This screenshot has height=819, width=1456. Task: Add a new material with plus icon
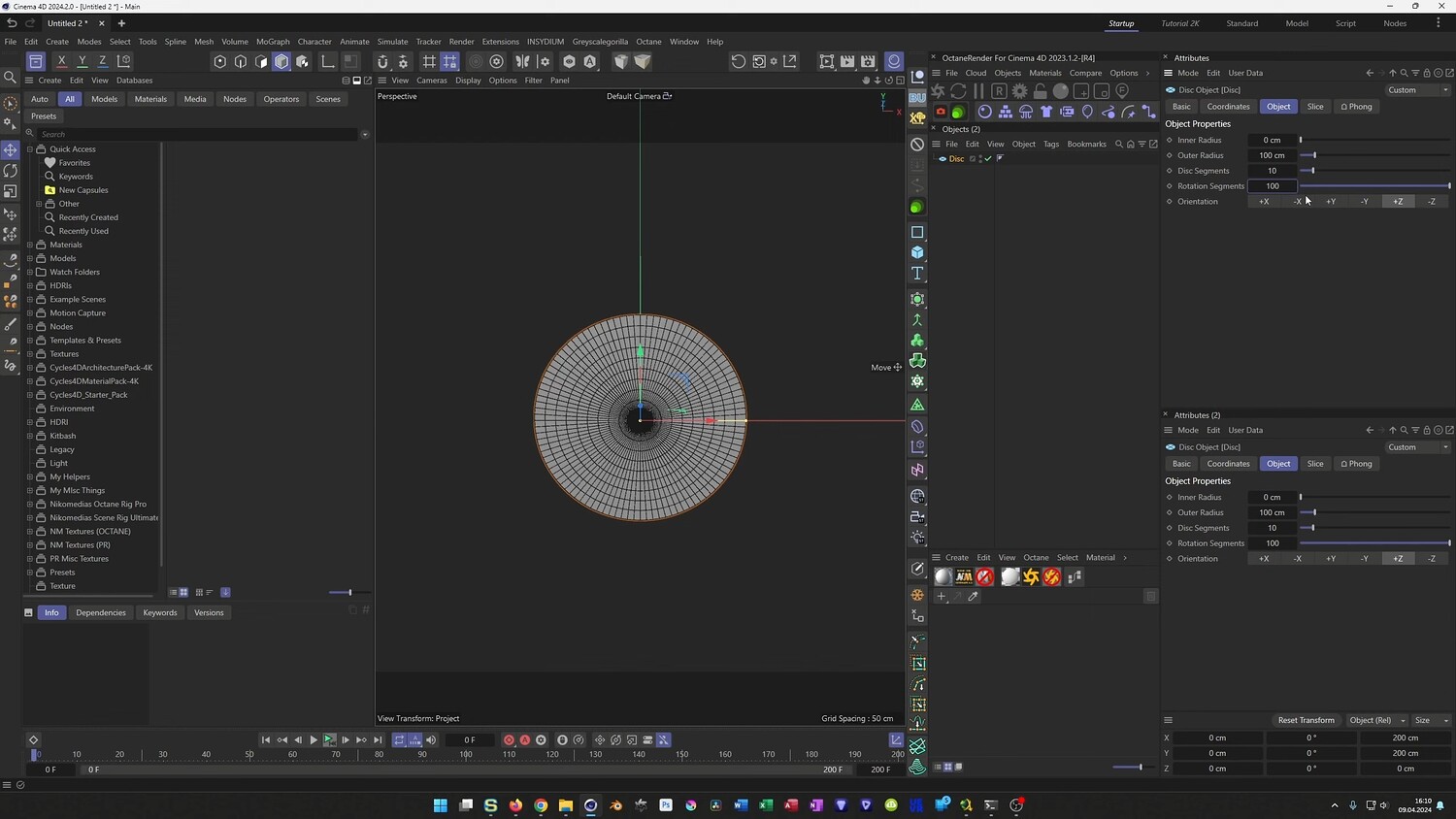941,597
